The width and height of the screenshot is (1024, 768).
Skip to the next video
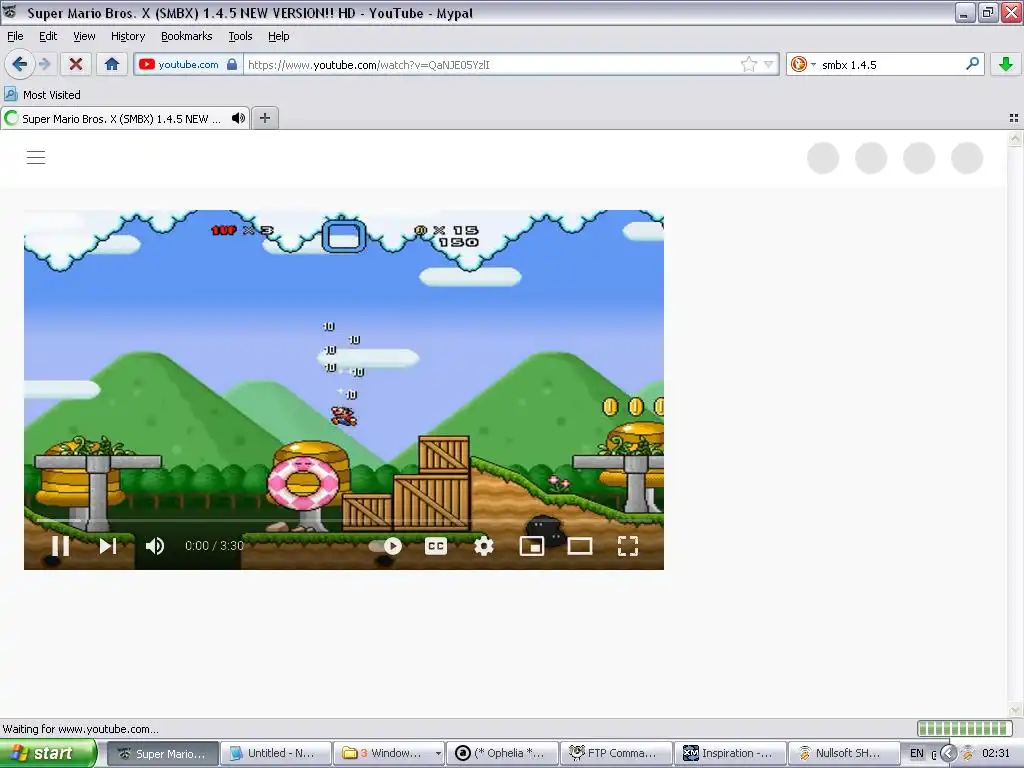[108, 545]
